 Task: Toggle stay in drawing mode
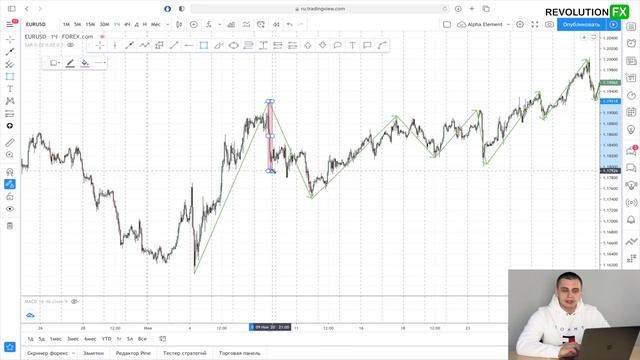point(10,184)
